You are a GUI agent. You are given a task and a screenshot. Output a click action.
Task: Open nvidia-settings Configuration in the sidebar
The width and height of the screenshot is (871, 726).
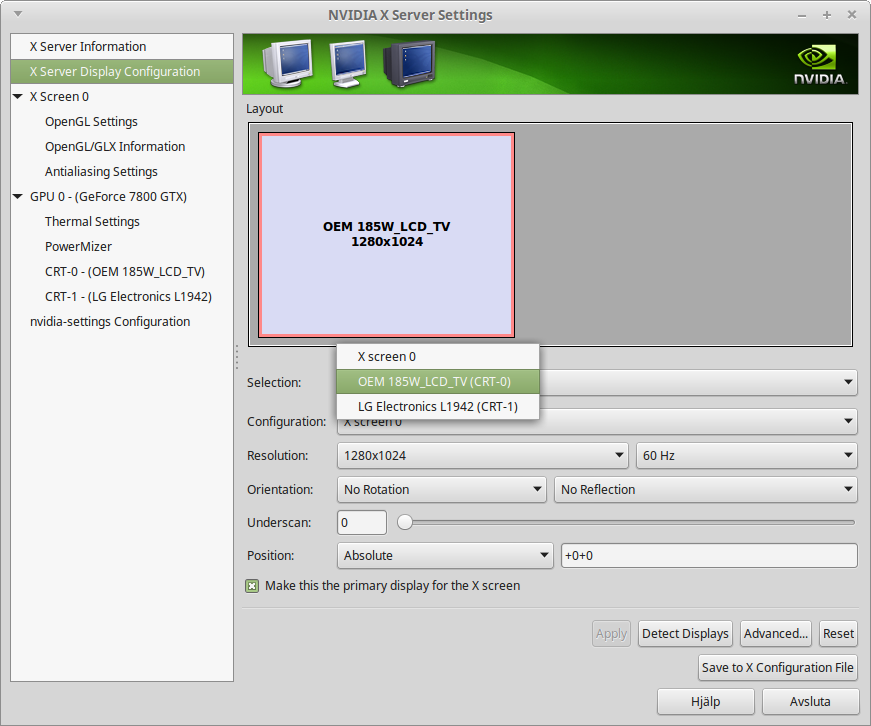(110, 321)
